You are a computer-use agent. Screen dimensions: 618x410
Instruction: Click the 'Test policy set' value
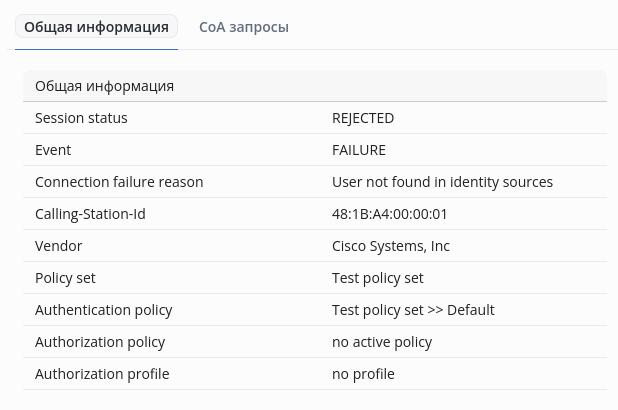(378, 278)
